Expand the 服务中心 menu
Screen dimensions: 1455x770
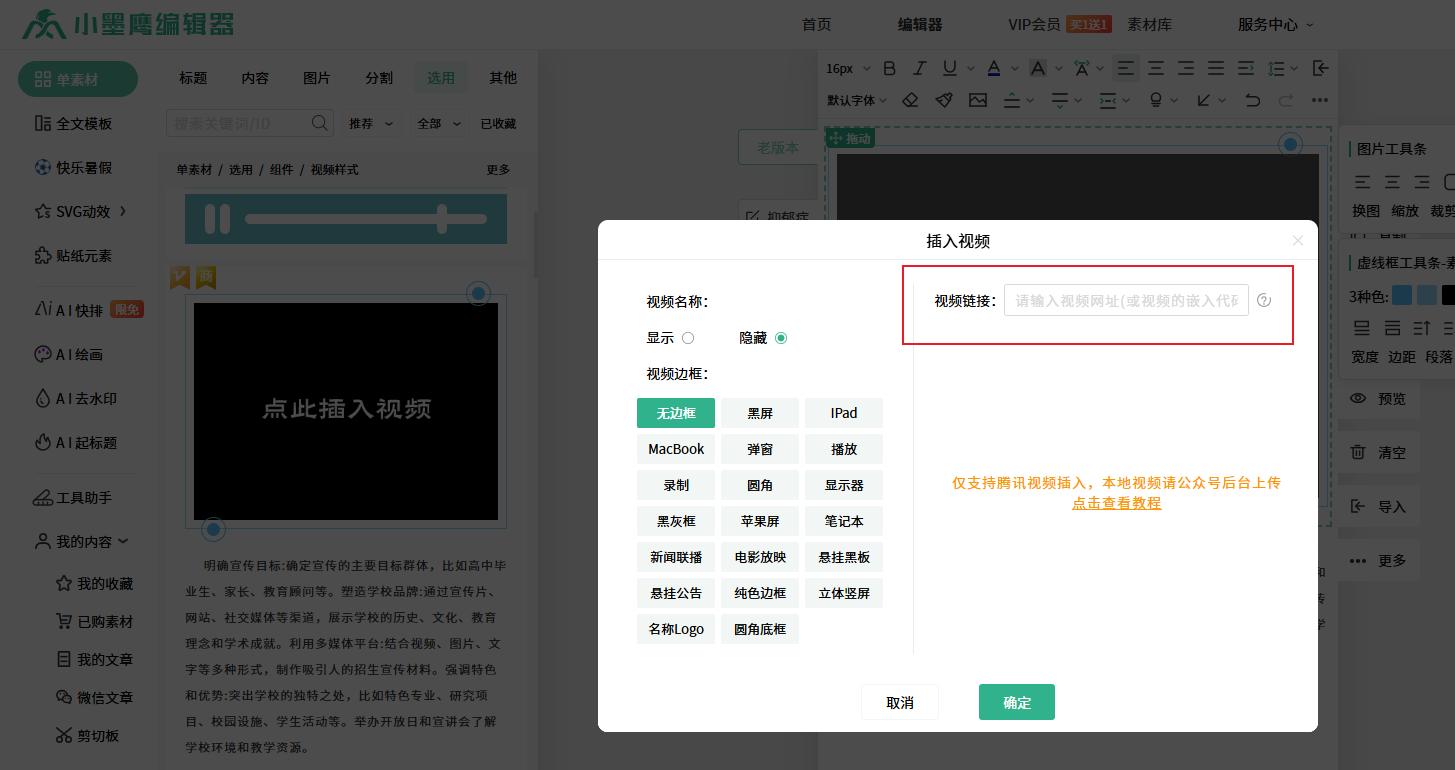pos(1276,25)
